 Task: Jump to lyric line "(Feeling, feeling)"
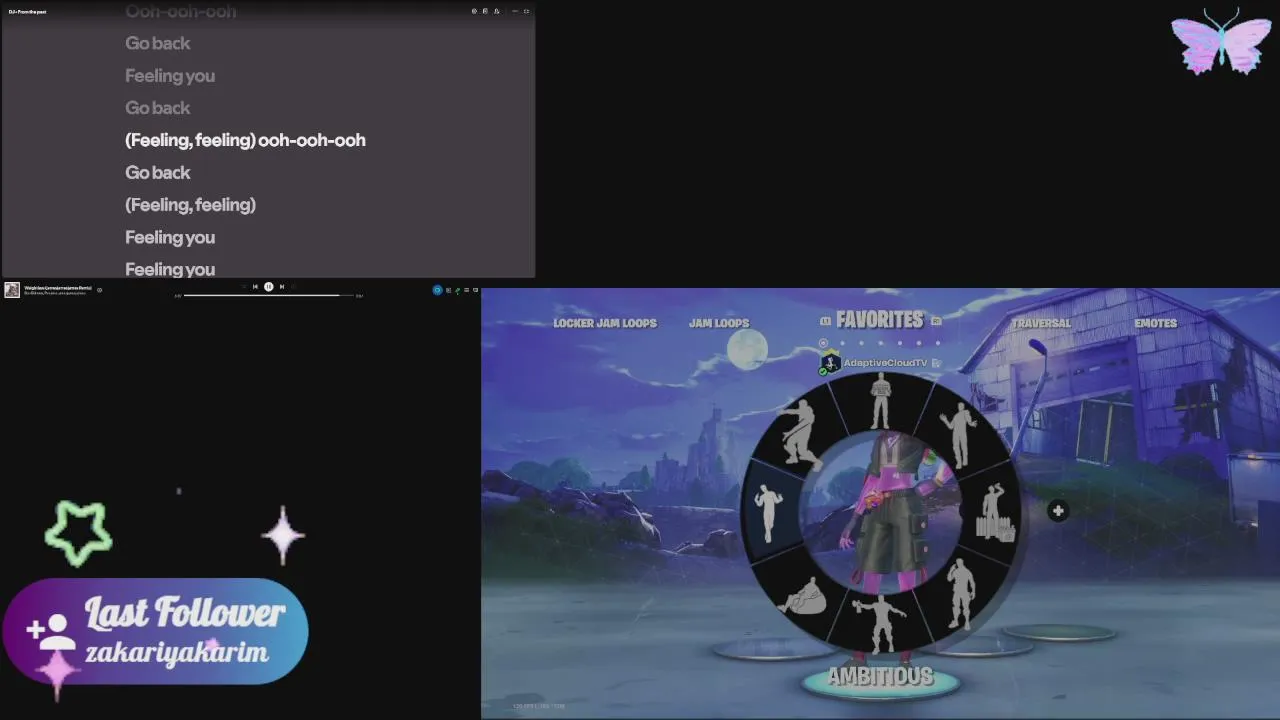click(190, 205)
